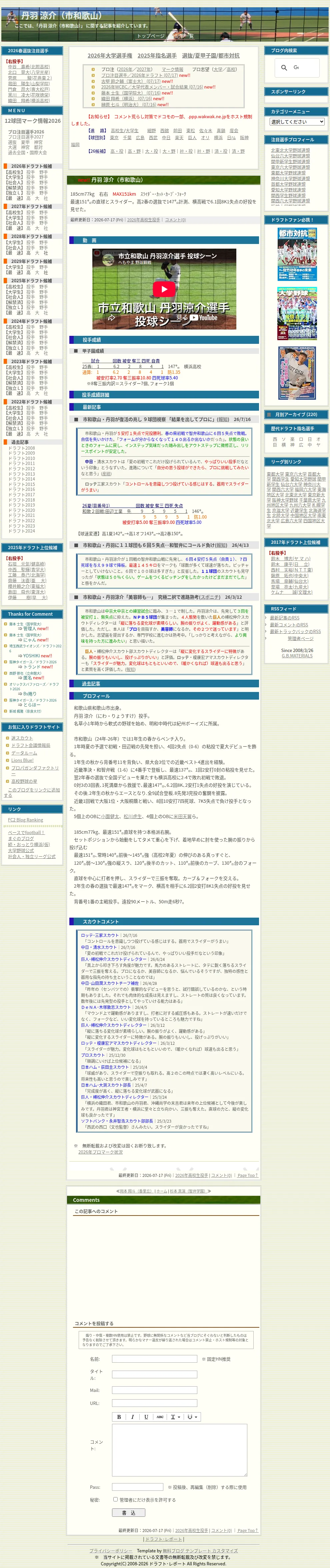Open the 北東北大学野球連盟 profile link

point(290,150)
